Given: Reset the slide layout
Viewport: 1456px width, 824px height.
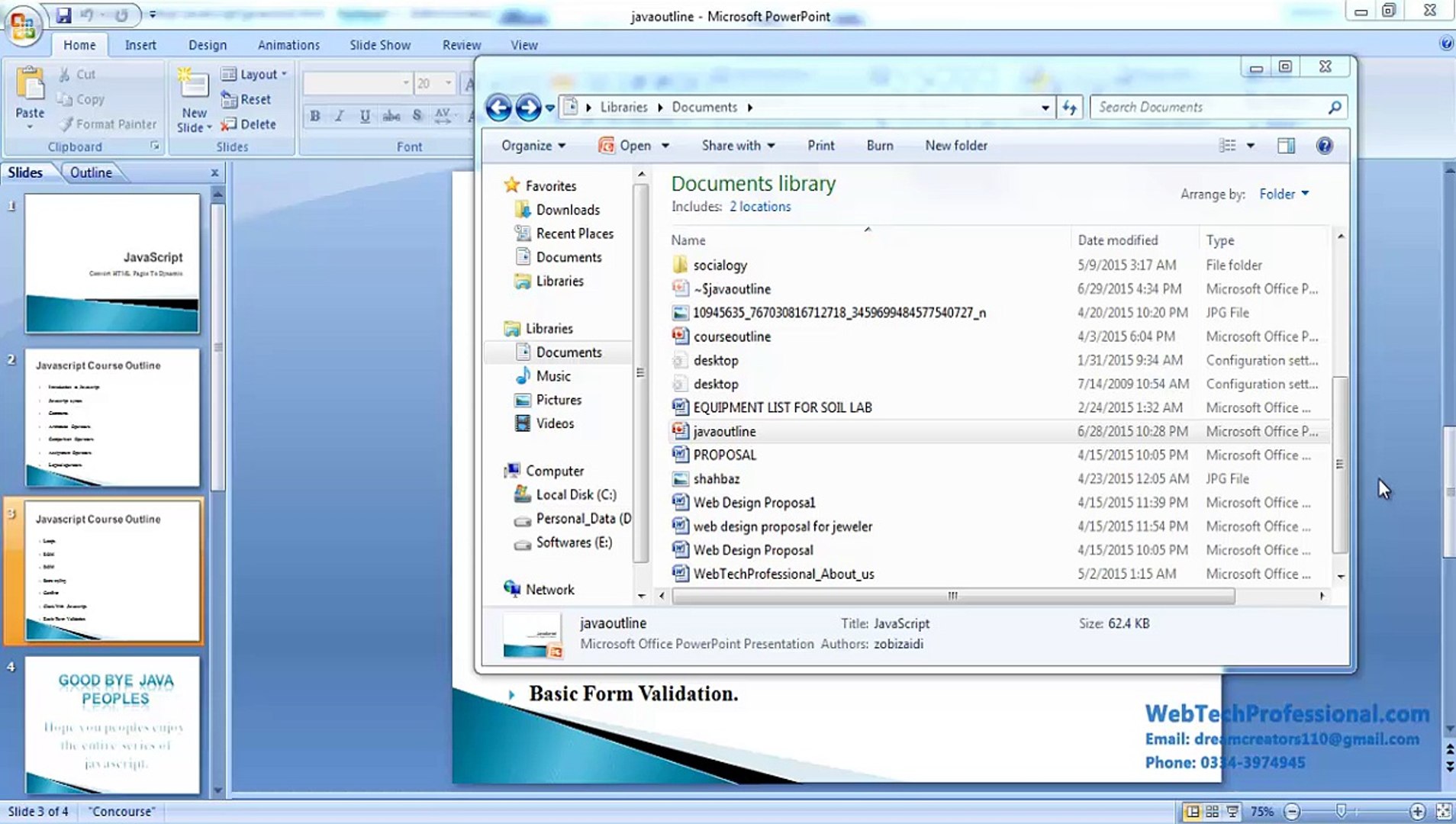Looking at the screenshot, I should [246, 99].
